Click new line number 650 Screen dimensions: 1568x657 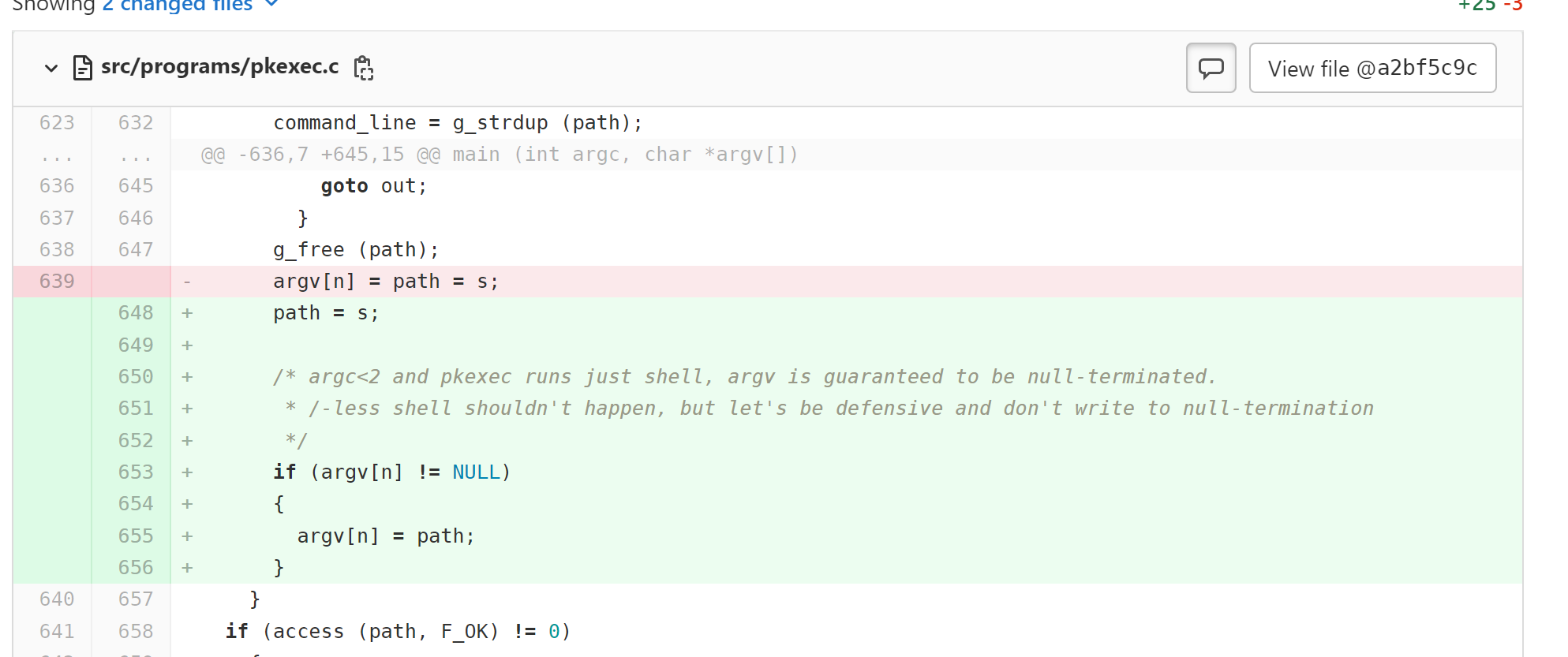136,377
